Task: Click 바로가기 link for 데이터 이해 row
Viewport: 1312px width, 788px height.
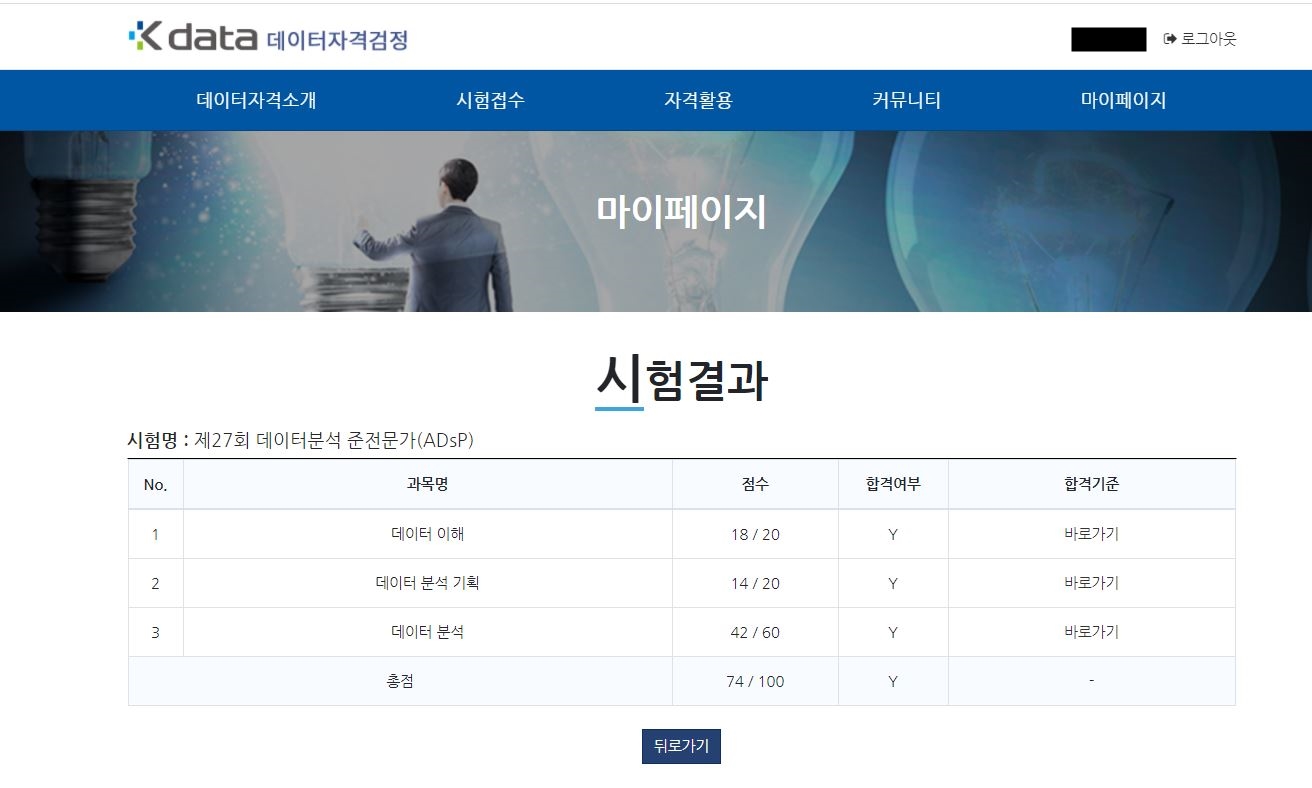Action: [x=1091, y=534]
